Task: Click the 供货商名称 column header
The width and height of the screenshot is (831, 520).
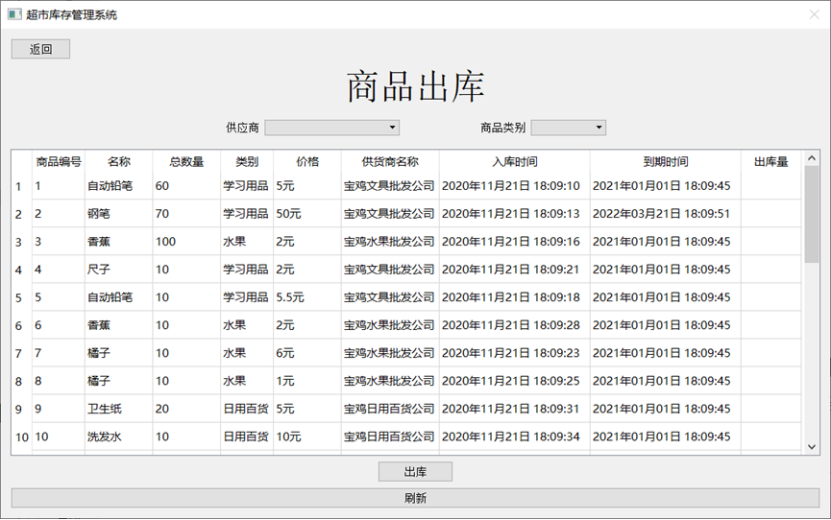Action: point(390,162)
